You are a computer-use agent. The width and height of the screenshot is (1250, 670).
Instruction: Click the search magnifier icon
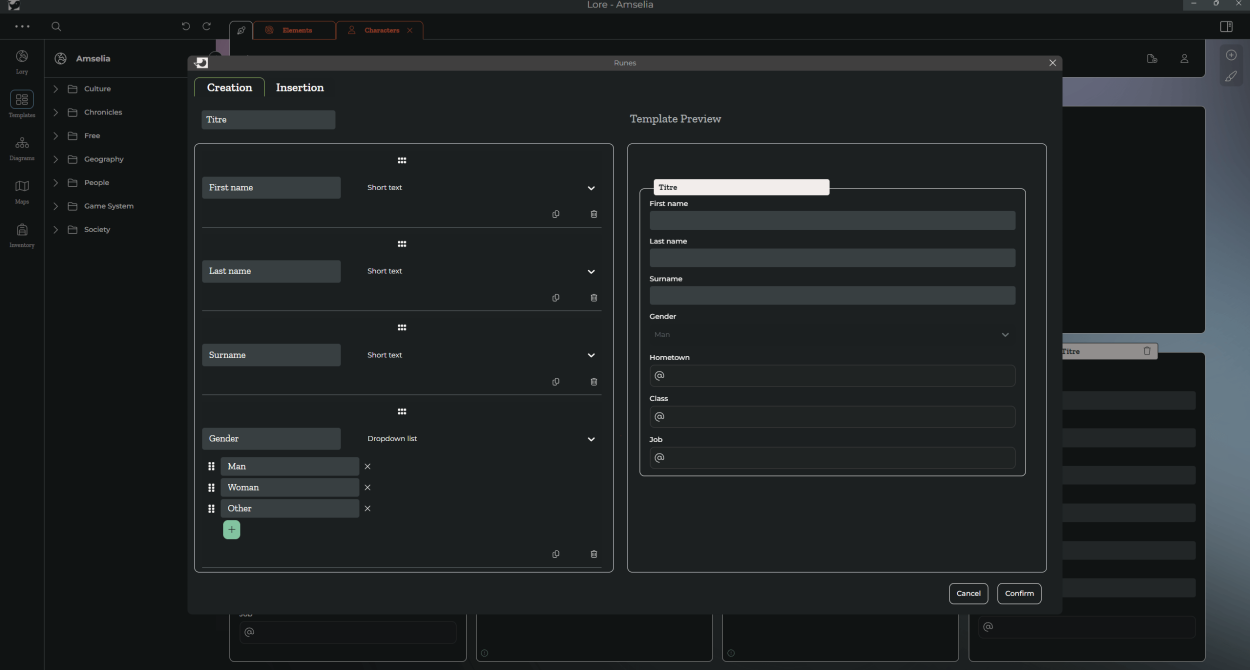(56, 27)
